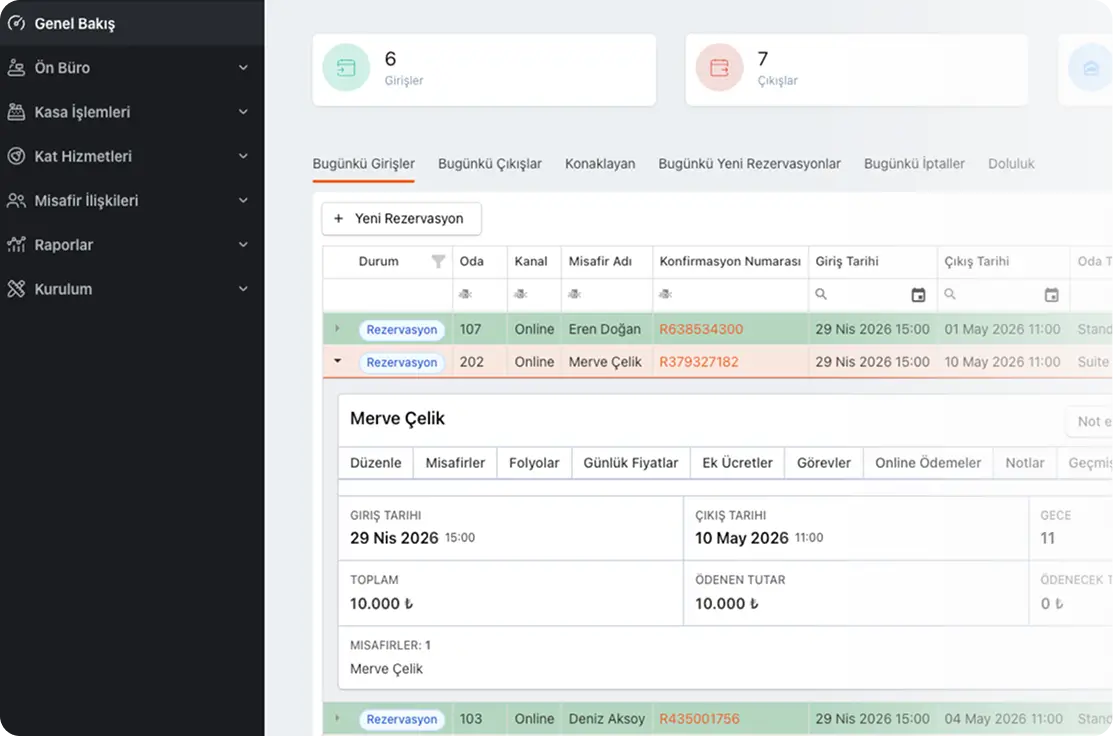
Task: Expand the Kat Hizmetleri chevron
Action: click(x=243, y=156)
